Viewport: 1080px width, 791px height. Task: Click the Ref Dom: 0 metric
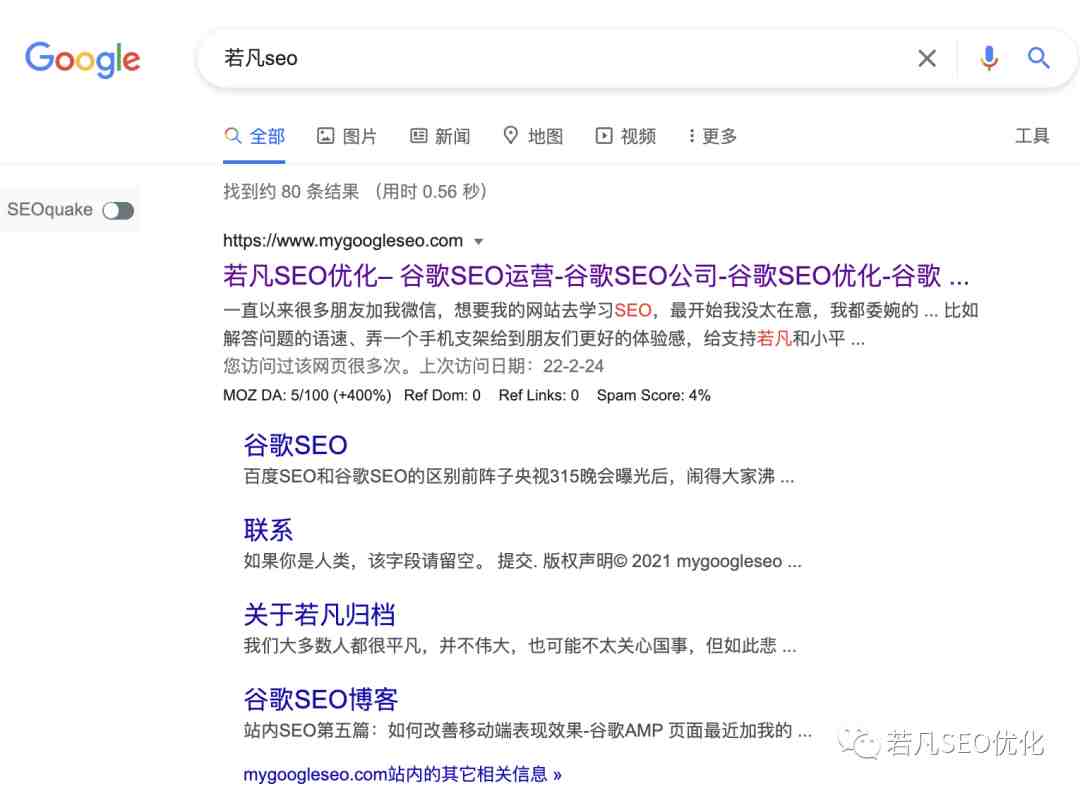click(442, 396)
